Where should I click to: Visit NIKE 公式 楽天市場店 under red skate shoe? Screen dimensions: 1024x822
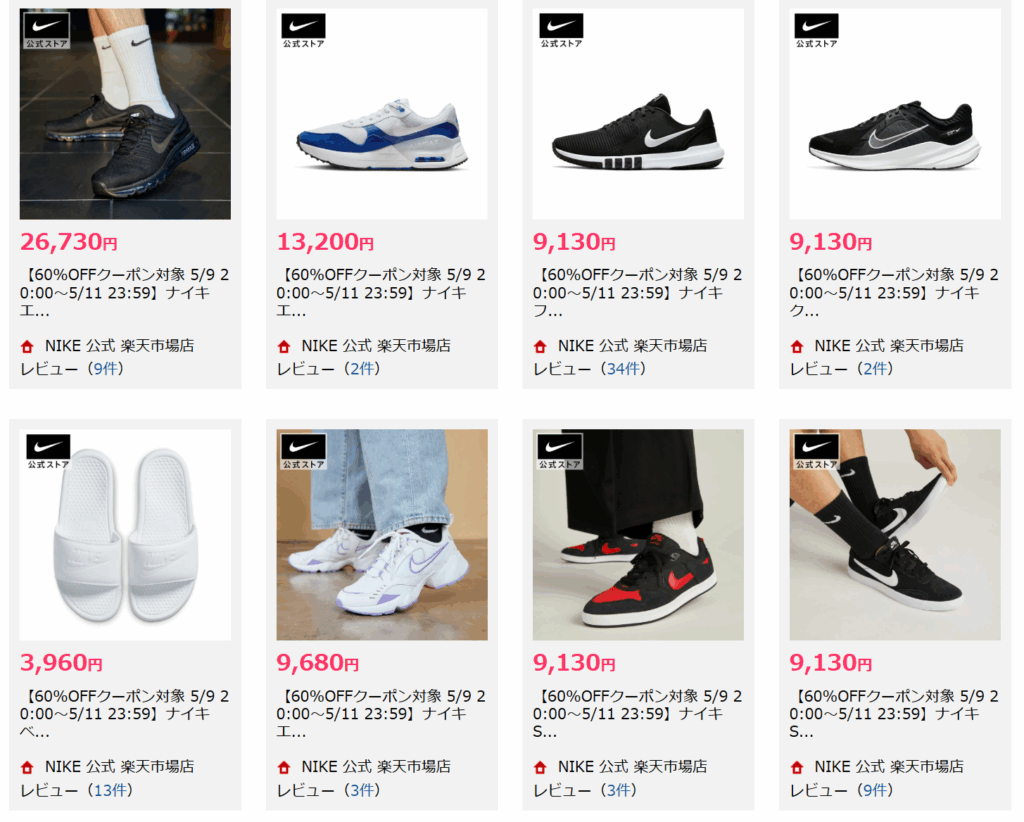(x=632, y=767)
